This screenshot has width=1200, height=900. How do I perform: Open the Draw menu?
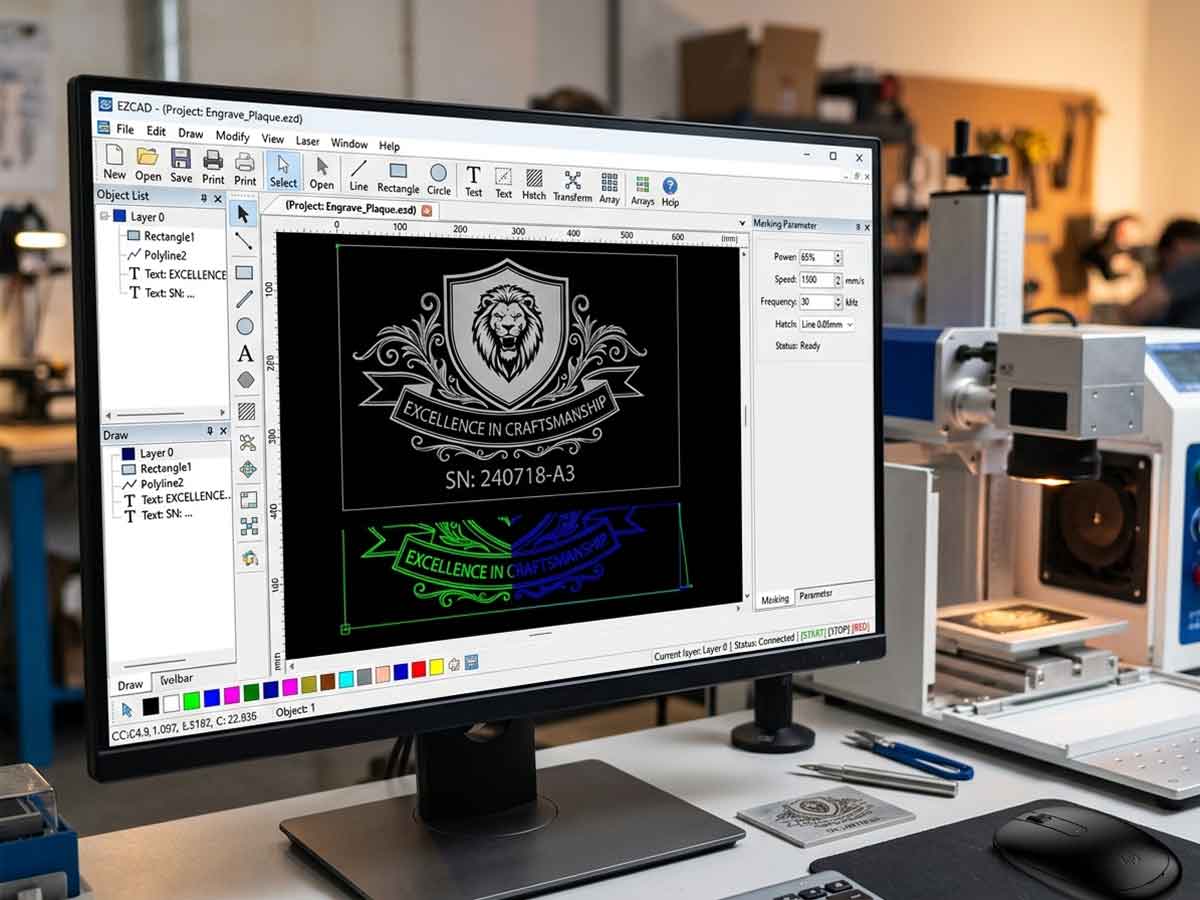[190, 134]
